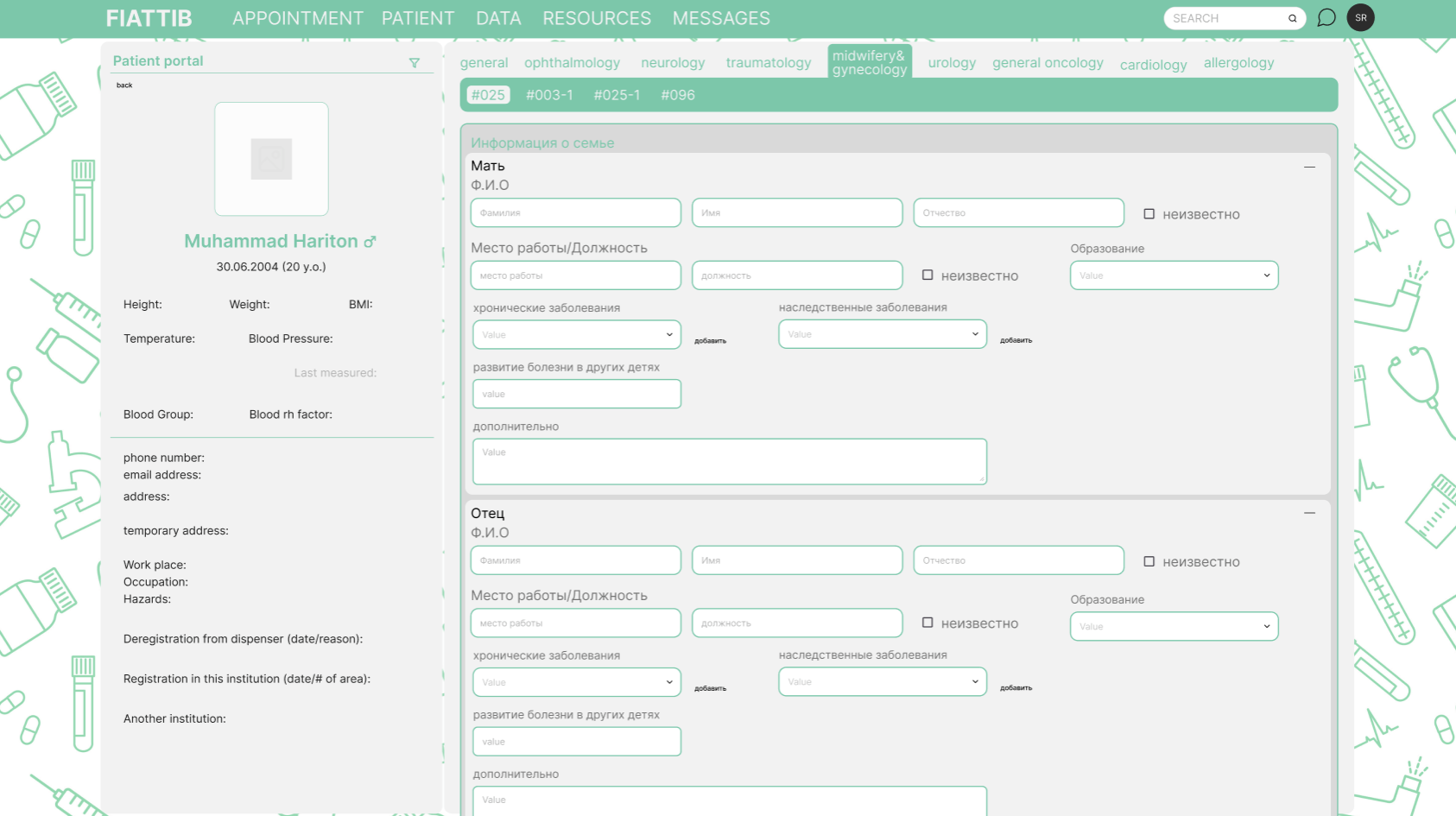
Task: Open the DATA menu
Action: click(x=498, y=18)
